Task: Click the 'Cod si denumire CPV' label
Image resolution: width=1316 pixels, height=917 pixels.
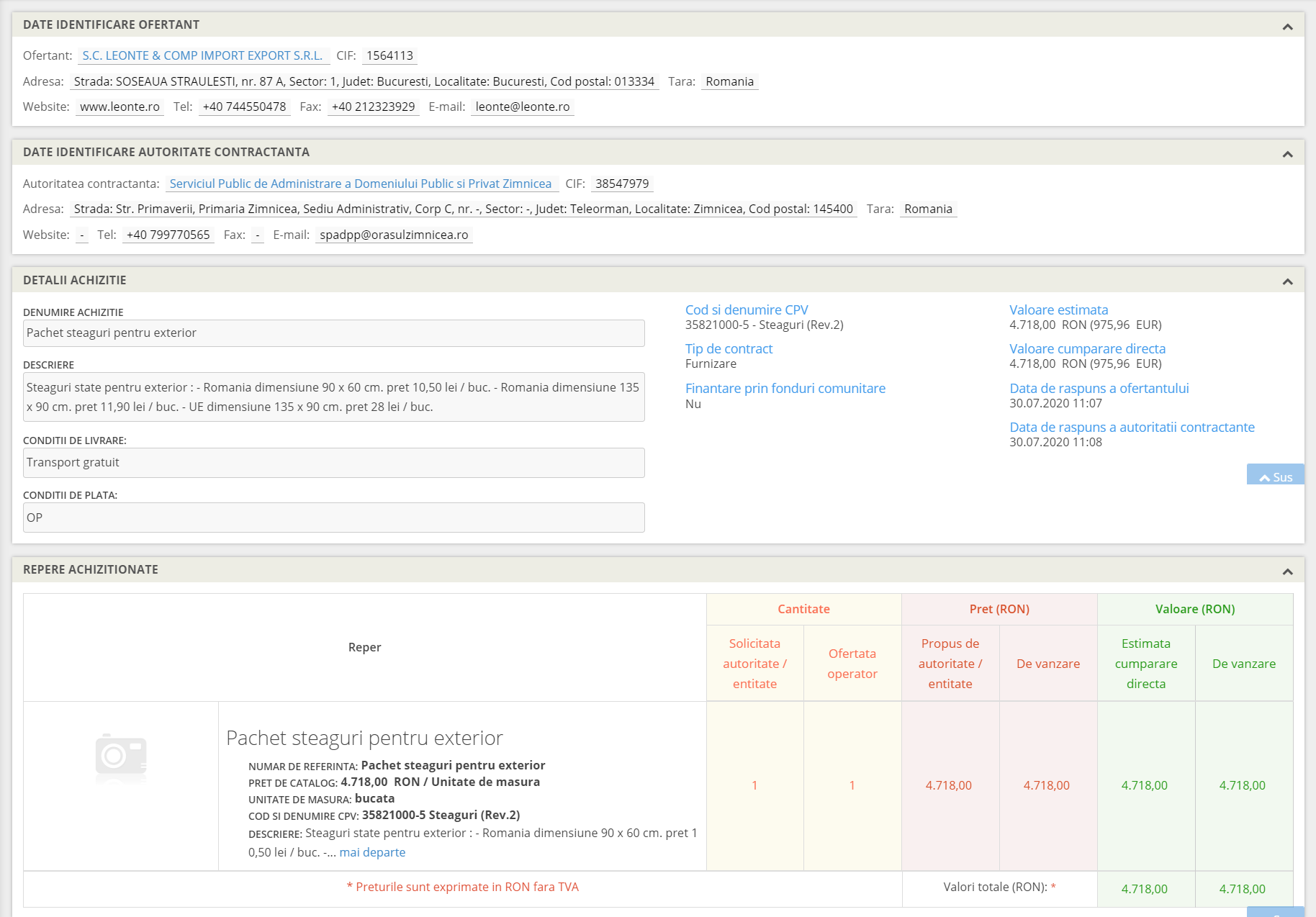Action: coord(747,310)
